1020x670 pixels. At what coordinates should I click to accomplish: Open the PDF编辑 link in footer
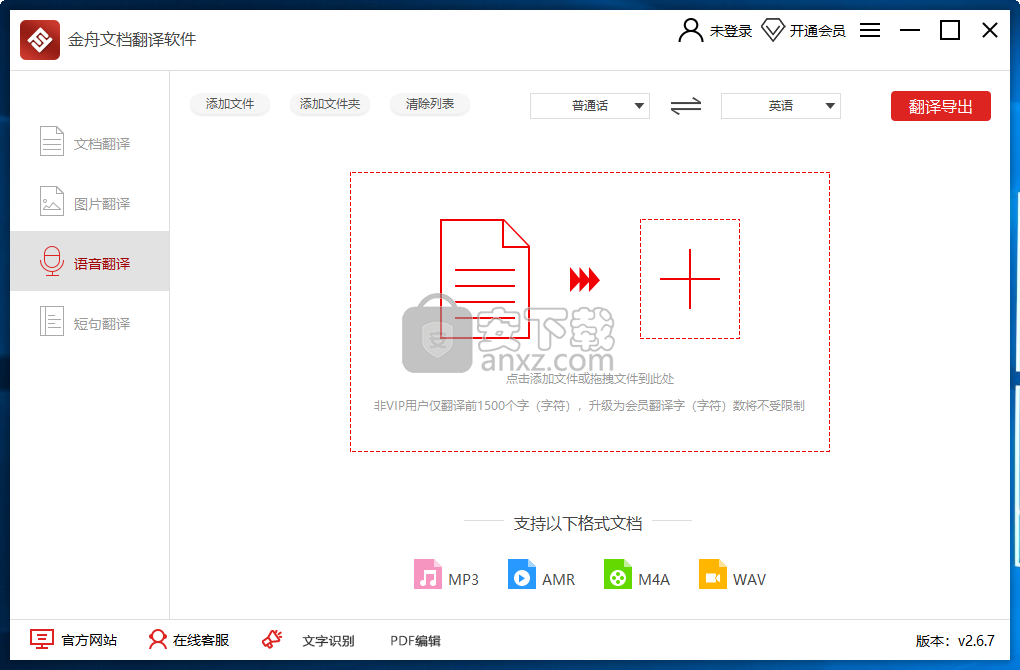pos(415,641)
